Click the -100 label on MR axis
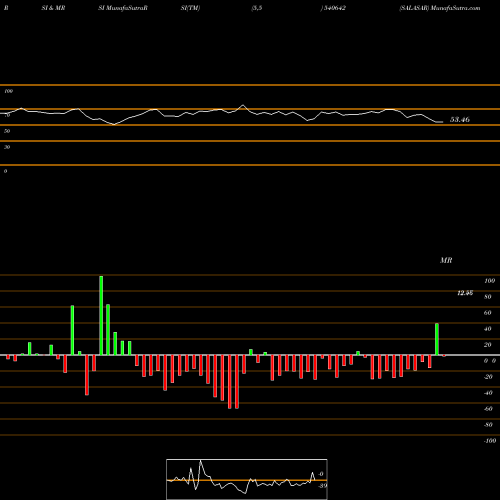The image size is (500, 500). point(489,441)
